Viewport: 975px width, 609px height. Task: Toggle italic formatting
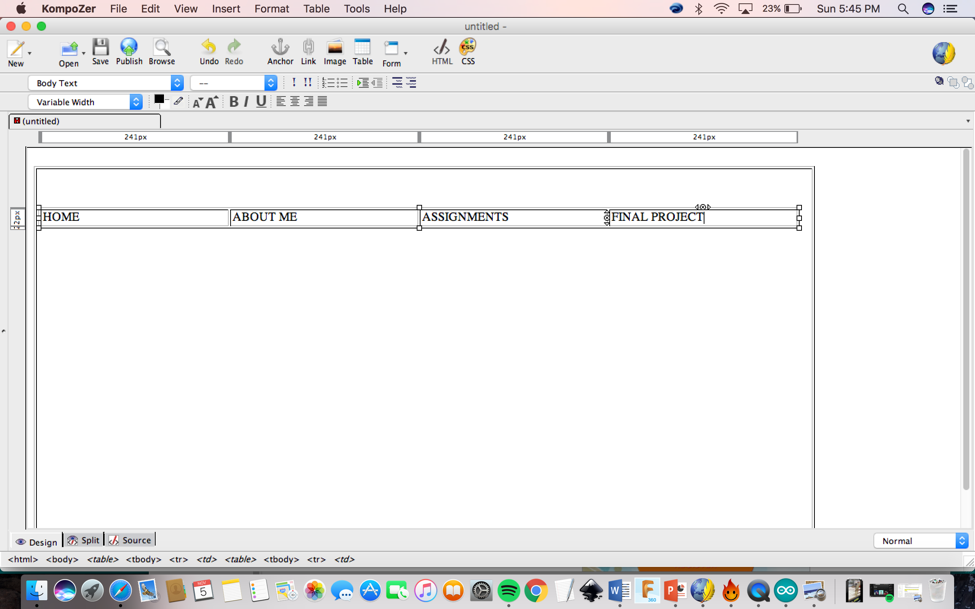tap(246, 101)
